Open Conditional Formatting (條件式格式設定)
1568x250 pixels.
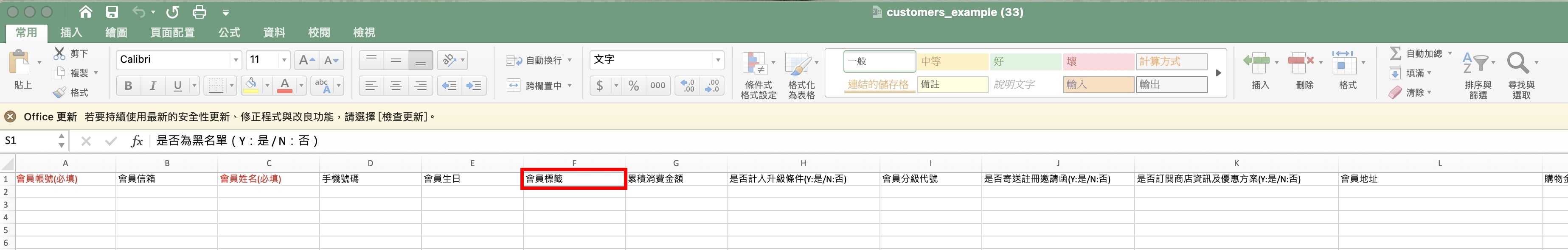[758, 75]
